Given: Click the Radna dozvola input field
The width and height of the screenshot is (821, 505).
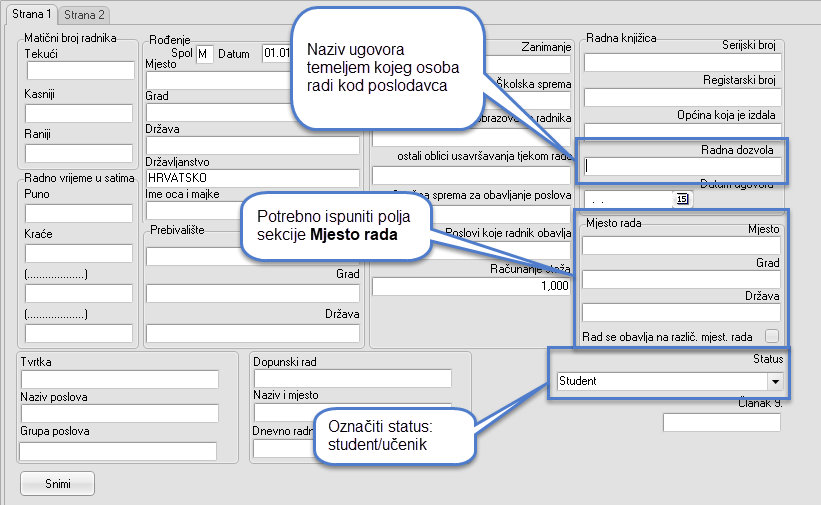Looking at the screenshot, I should [x=683, y=166].
